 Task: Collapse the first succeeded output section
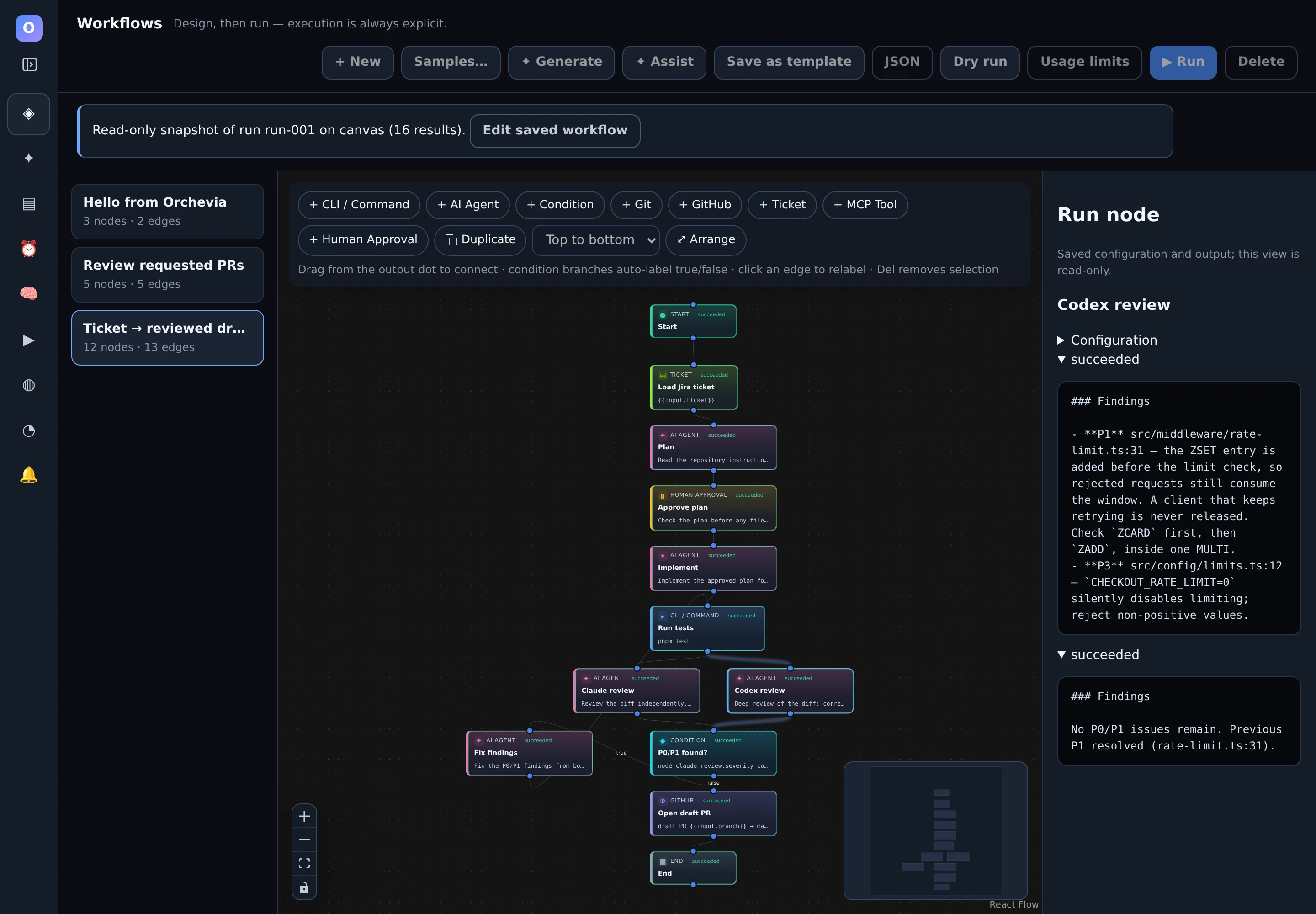[x=1098, y=360]
